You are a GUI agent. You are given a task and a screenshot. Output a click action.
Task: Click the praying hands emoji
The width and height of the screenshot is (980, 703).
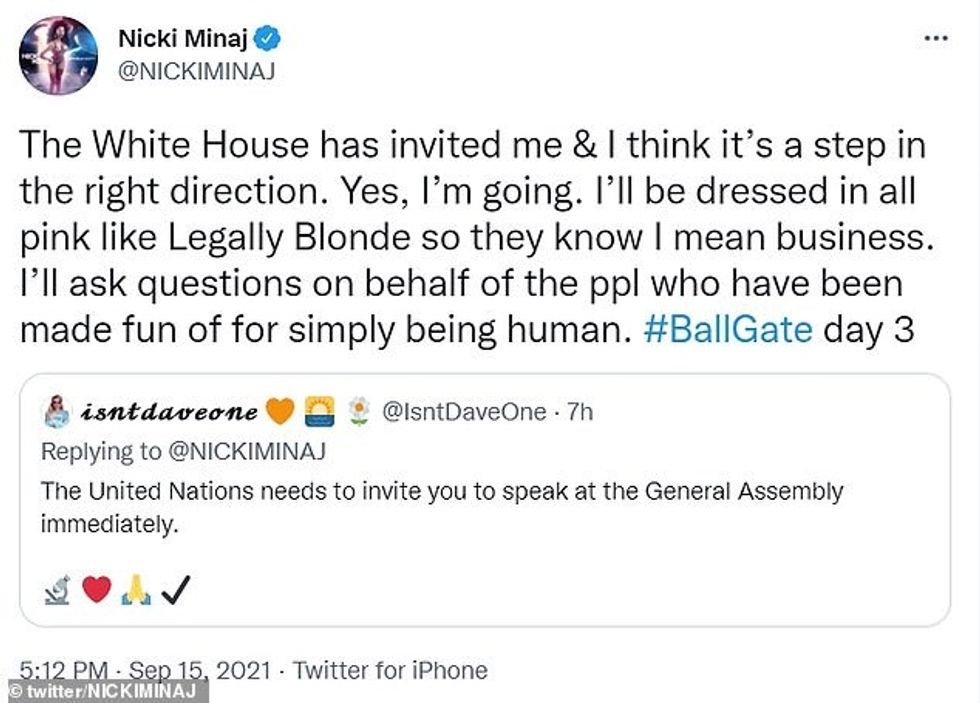tap(135, 592)
